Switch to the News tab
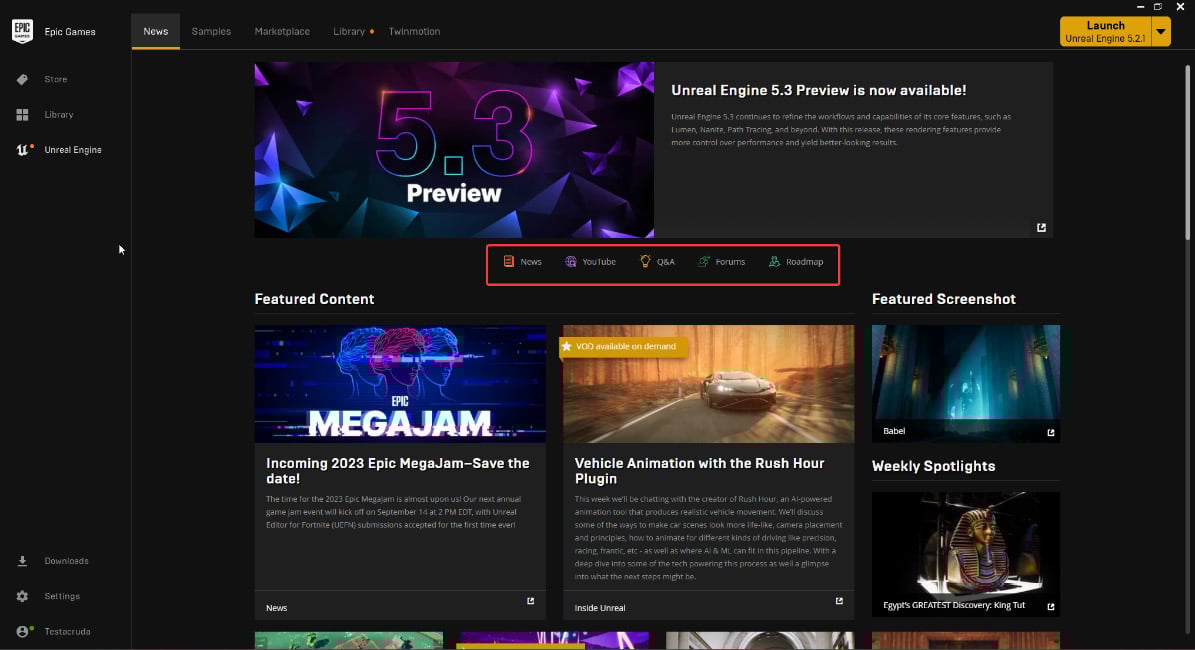This screenshot has width=1195, height=650. (x=155, y=31)
